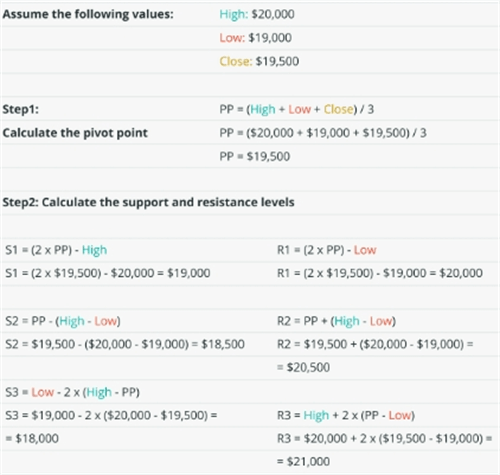Viewport: 500px width, 475px height.
Task: Click the Step1: label
Action: 21,109
